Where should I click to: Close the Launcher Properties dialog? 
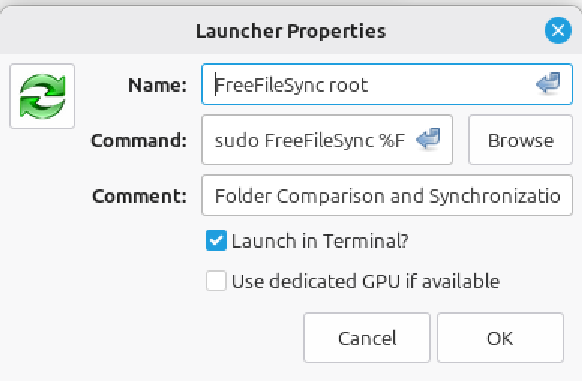tap(558, 30)
